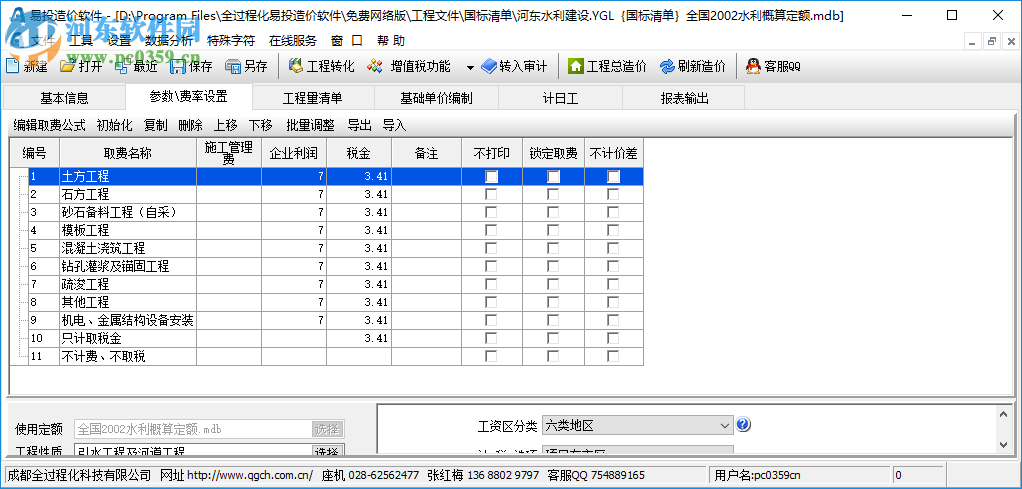The height and width of the screenshot is (489, 1022).
Task: Click 导入 command
Action: (x=394, y=125)
